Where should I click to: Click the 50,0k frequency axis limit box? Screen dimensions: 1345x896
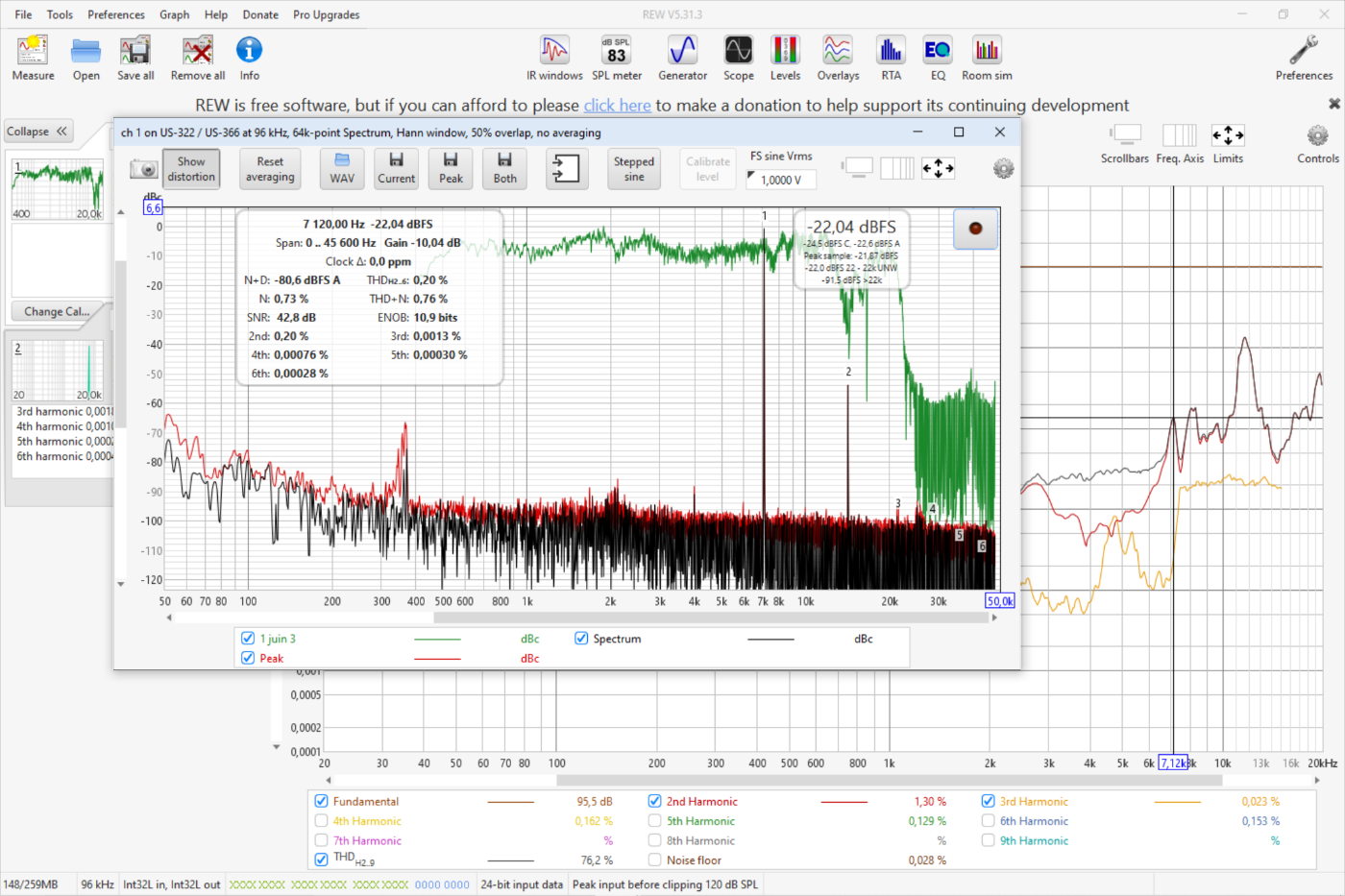[1000, 601]
